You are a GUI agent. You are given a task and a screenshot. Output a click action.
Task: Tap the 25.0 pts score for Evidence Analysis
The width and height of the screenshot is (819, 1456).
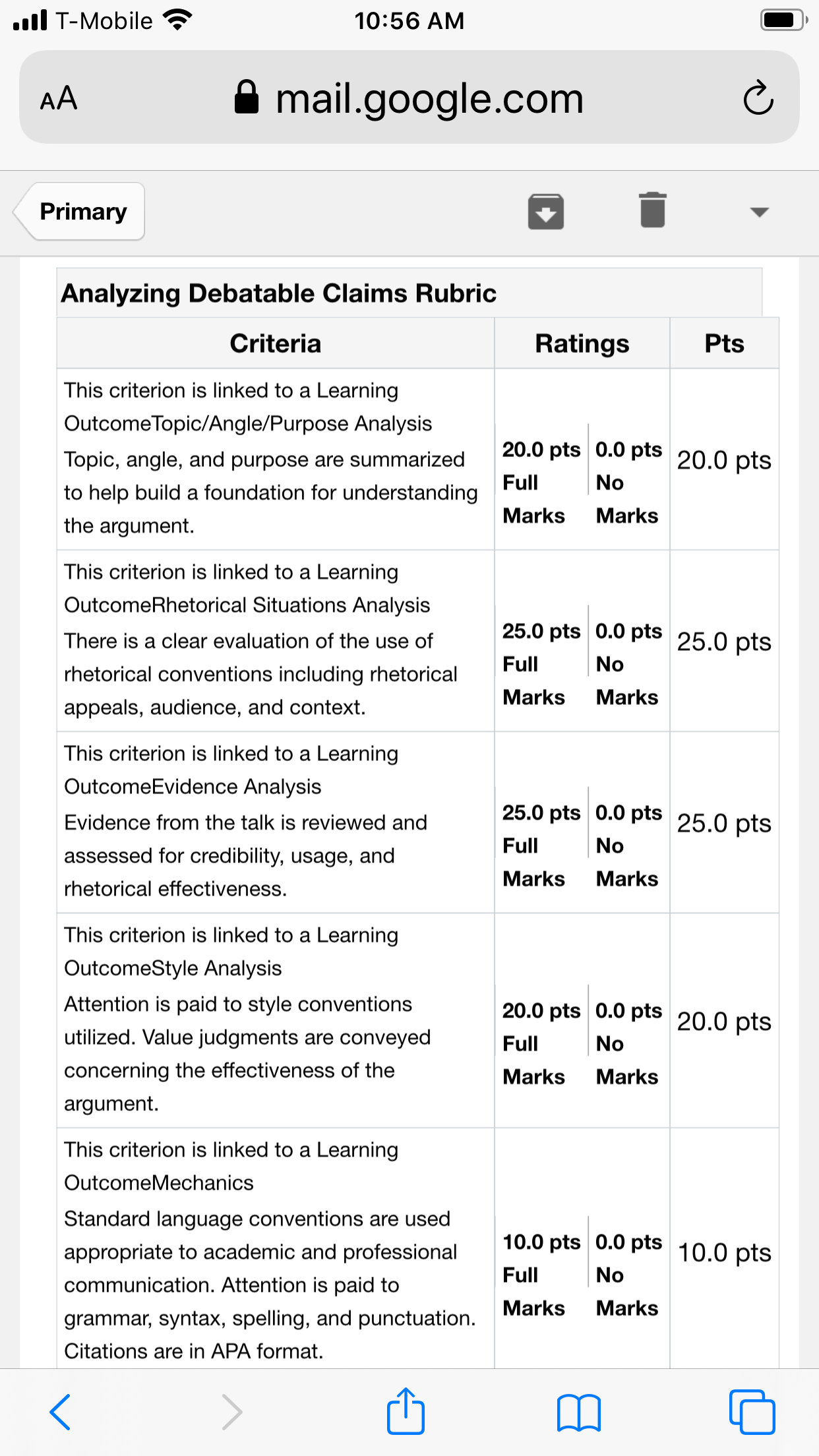[724, 823]
